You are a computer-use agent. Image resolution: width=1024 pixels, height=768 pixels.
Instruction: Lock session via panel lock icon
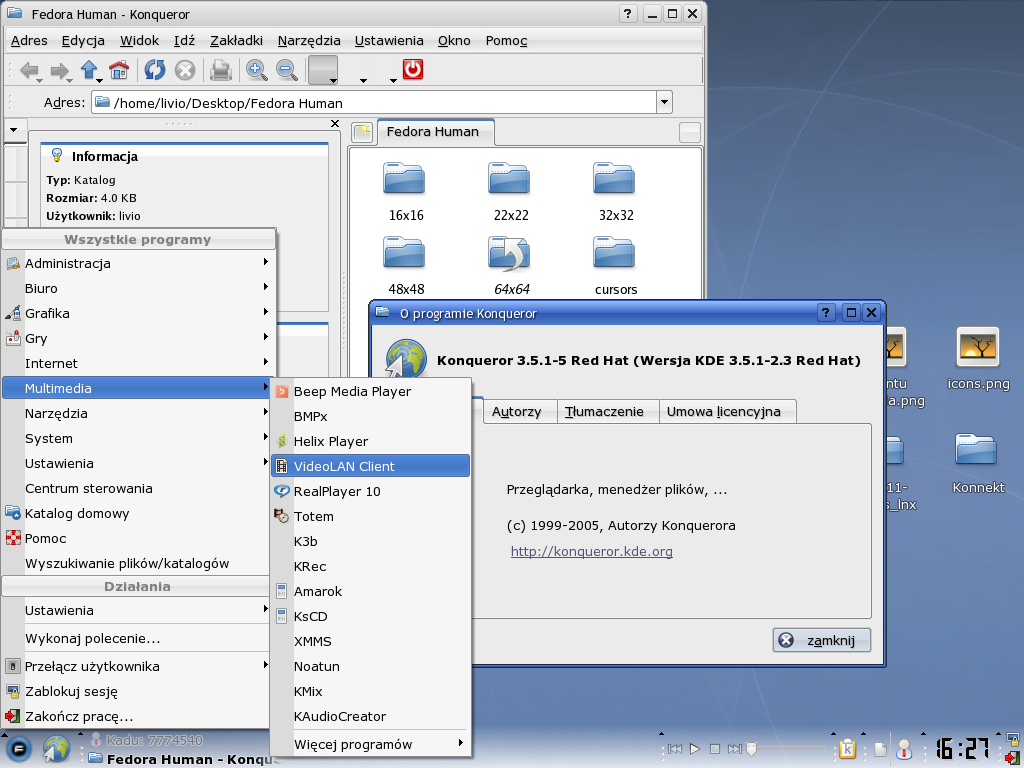click(x=1012, y=739)
